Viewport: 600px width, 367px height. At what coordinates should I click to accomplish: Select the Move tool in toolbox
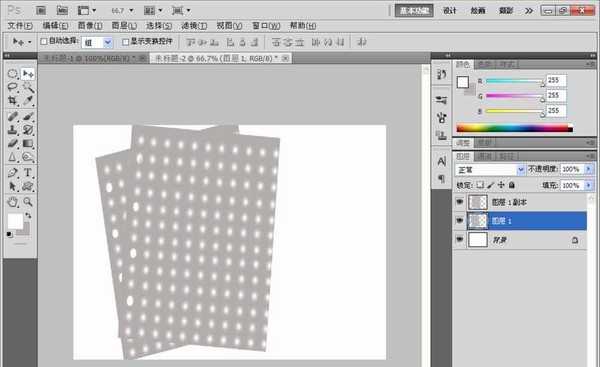28,73
